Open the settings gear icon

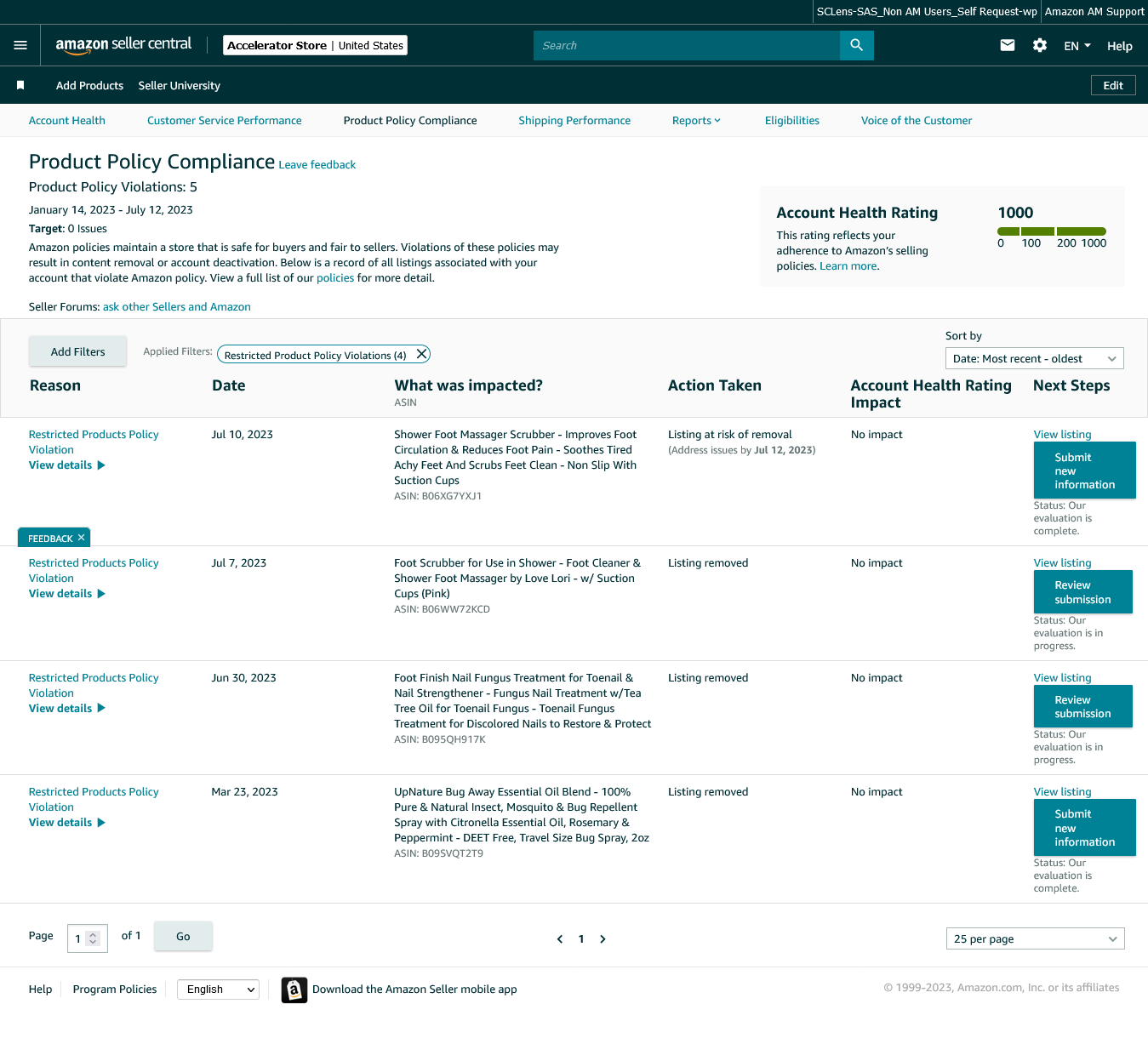pyautogui.click(x=1040, y=45)
